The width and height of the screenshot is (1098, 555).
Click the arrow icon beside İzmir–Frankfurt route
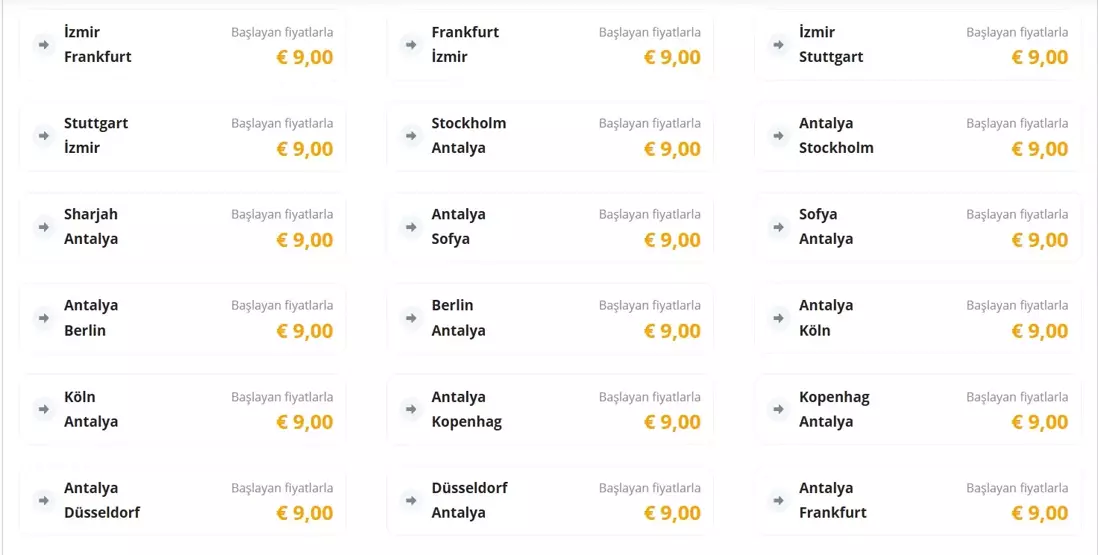point(43,44)
